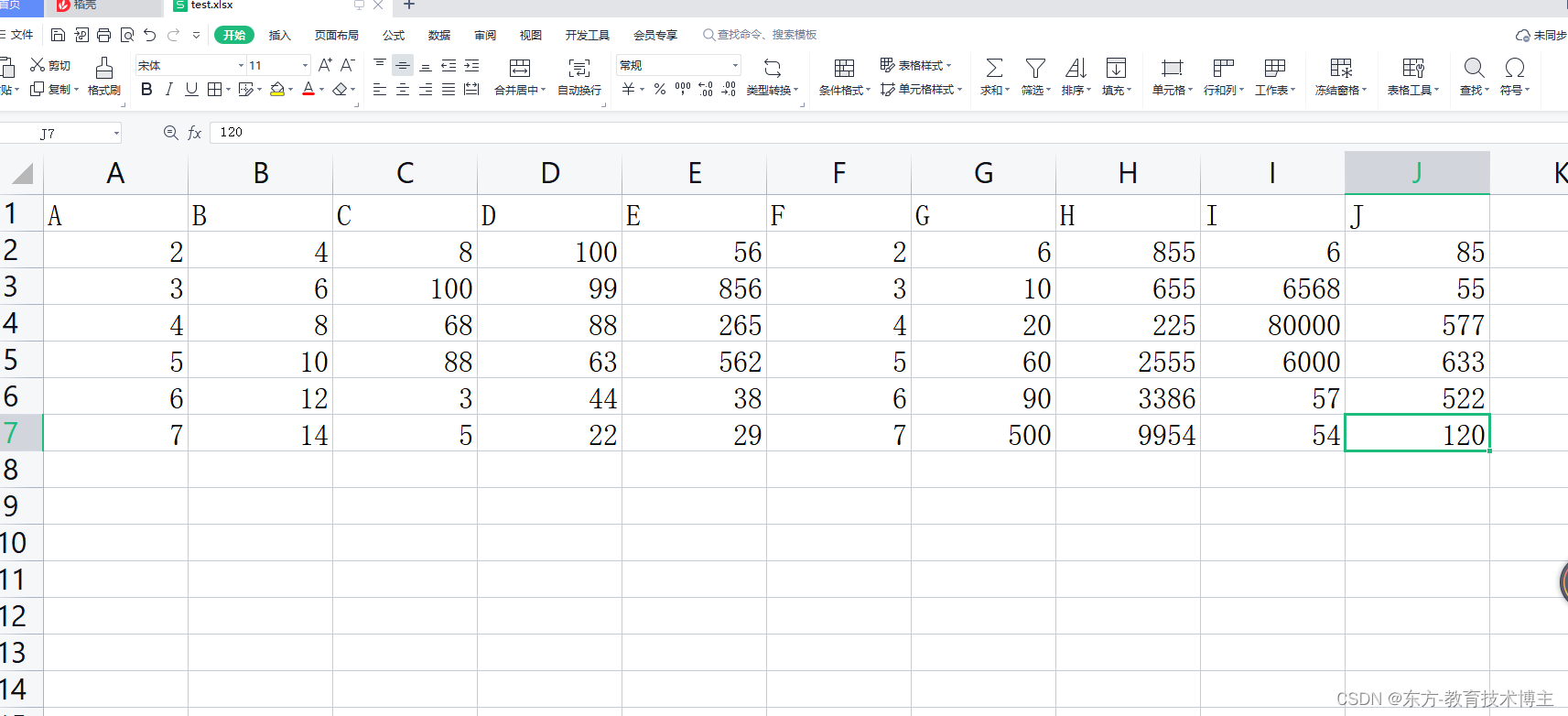The width and height of the screenshot is (1568, 716).
Task: Click the red font color A
Action: (308, 89)
